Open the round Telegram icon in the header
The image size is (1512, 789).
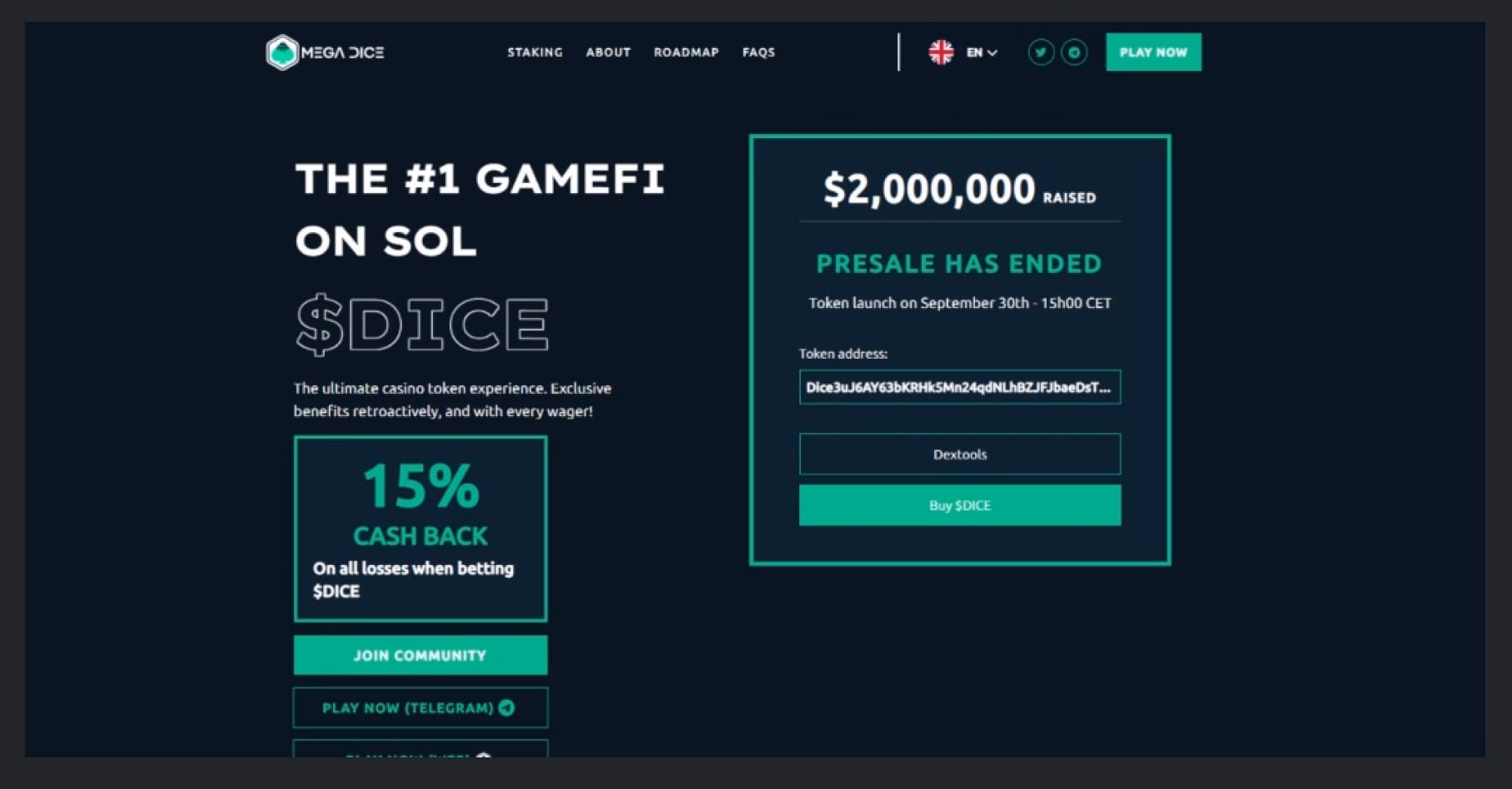[x=1074, y=52]
